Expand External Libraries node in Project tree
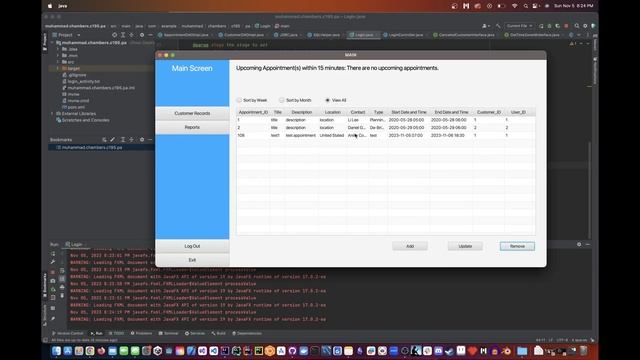The width and height of the screenshot is (640, 360). point(52,113)
